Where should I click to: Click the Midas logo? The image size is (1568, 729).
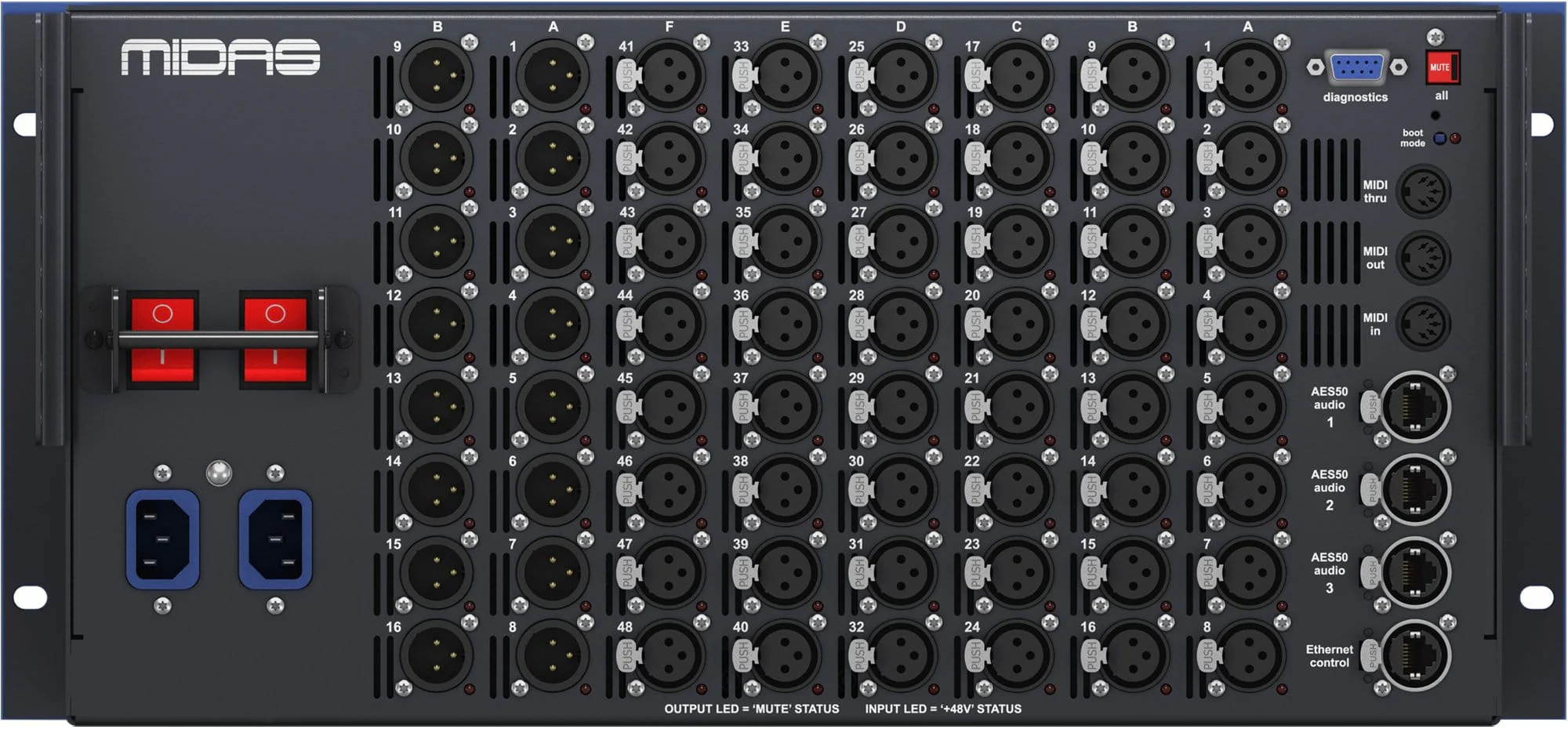[x=220, y=57]
